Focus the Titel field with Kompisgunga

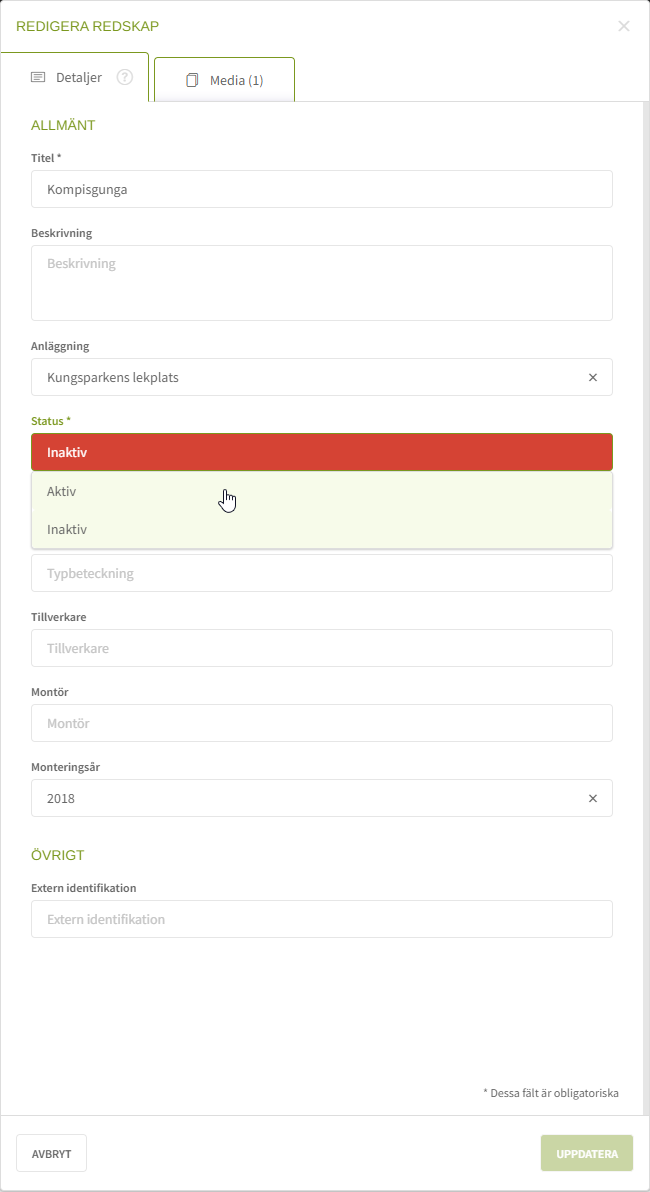click(321, 189)
